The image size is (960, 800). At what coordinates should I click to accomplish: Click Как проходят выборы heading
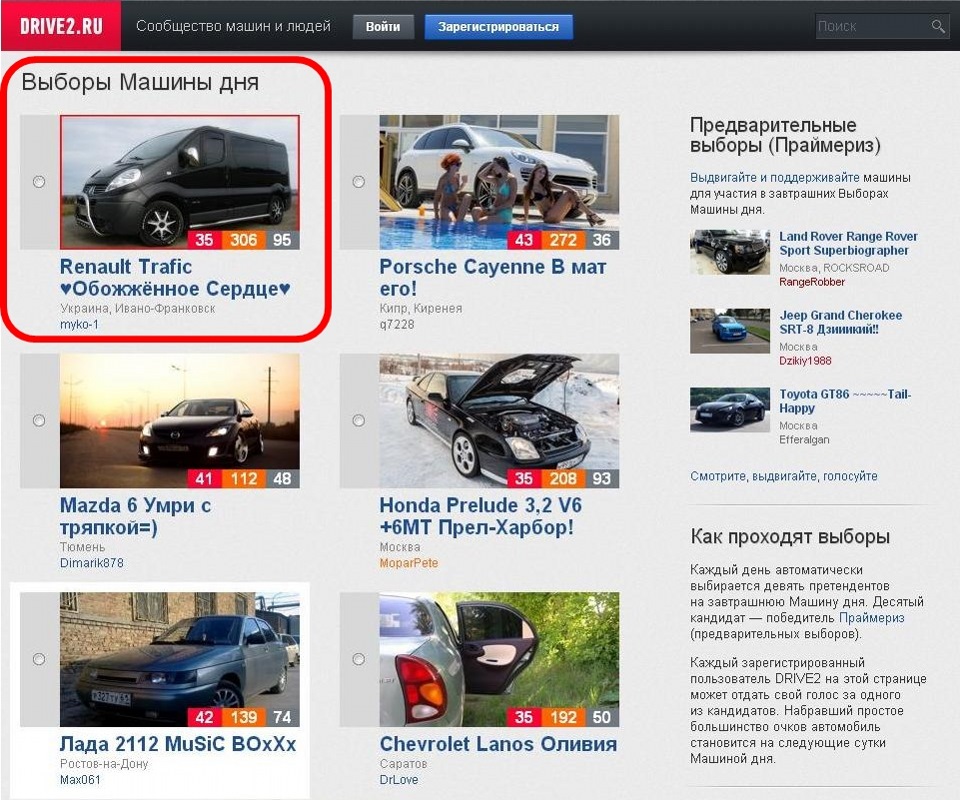pyautogui.click(x=790, y=536)
